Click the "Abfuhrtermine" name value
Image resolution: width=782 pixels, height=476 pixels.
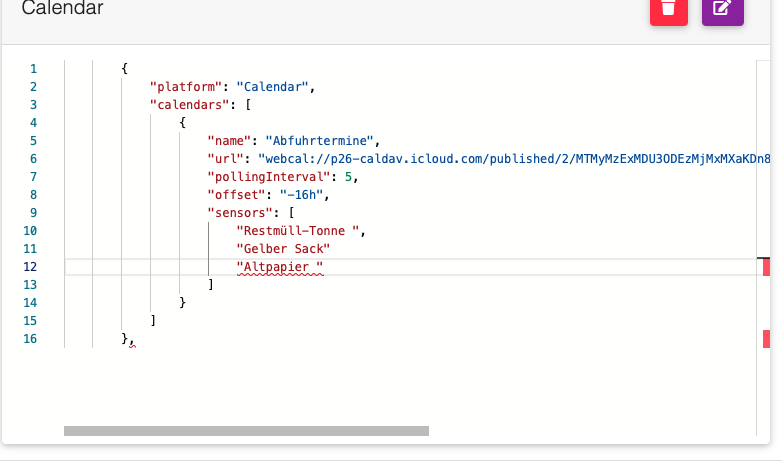click(x=320, y=140)
